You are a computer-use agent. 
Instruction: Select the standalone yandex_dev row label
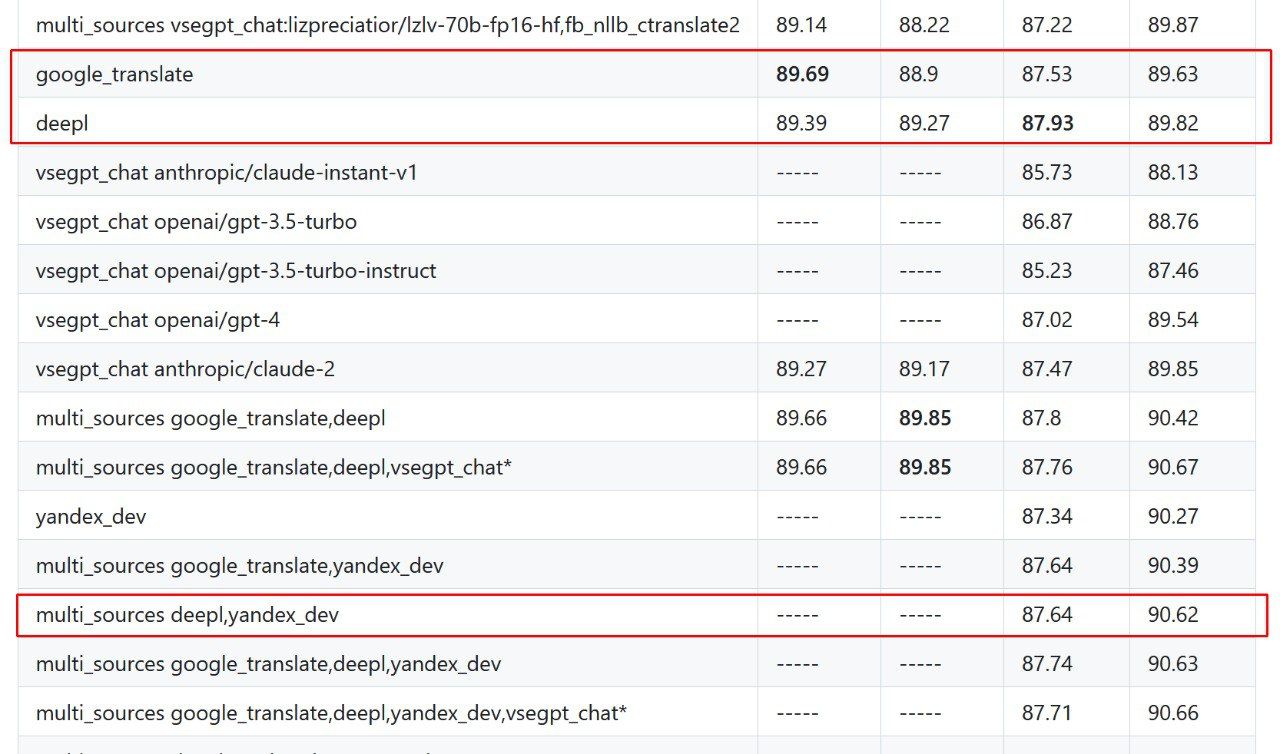(91, 517)
